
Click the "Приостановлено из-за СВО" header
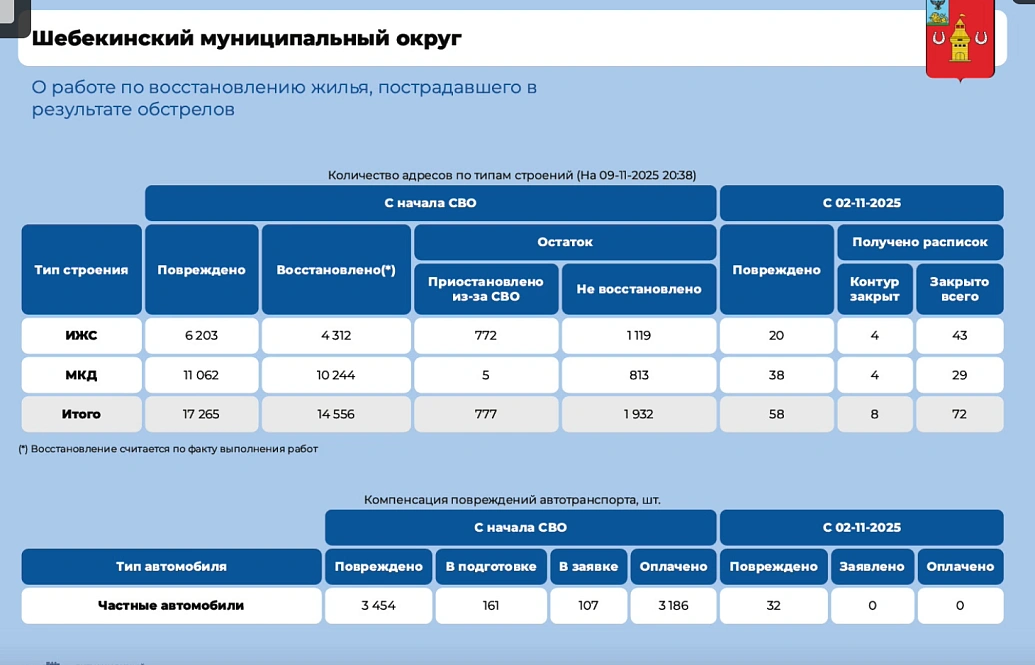click(486, 289)
